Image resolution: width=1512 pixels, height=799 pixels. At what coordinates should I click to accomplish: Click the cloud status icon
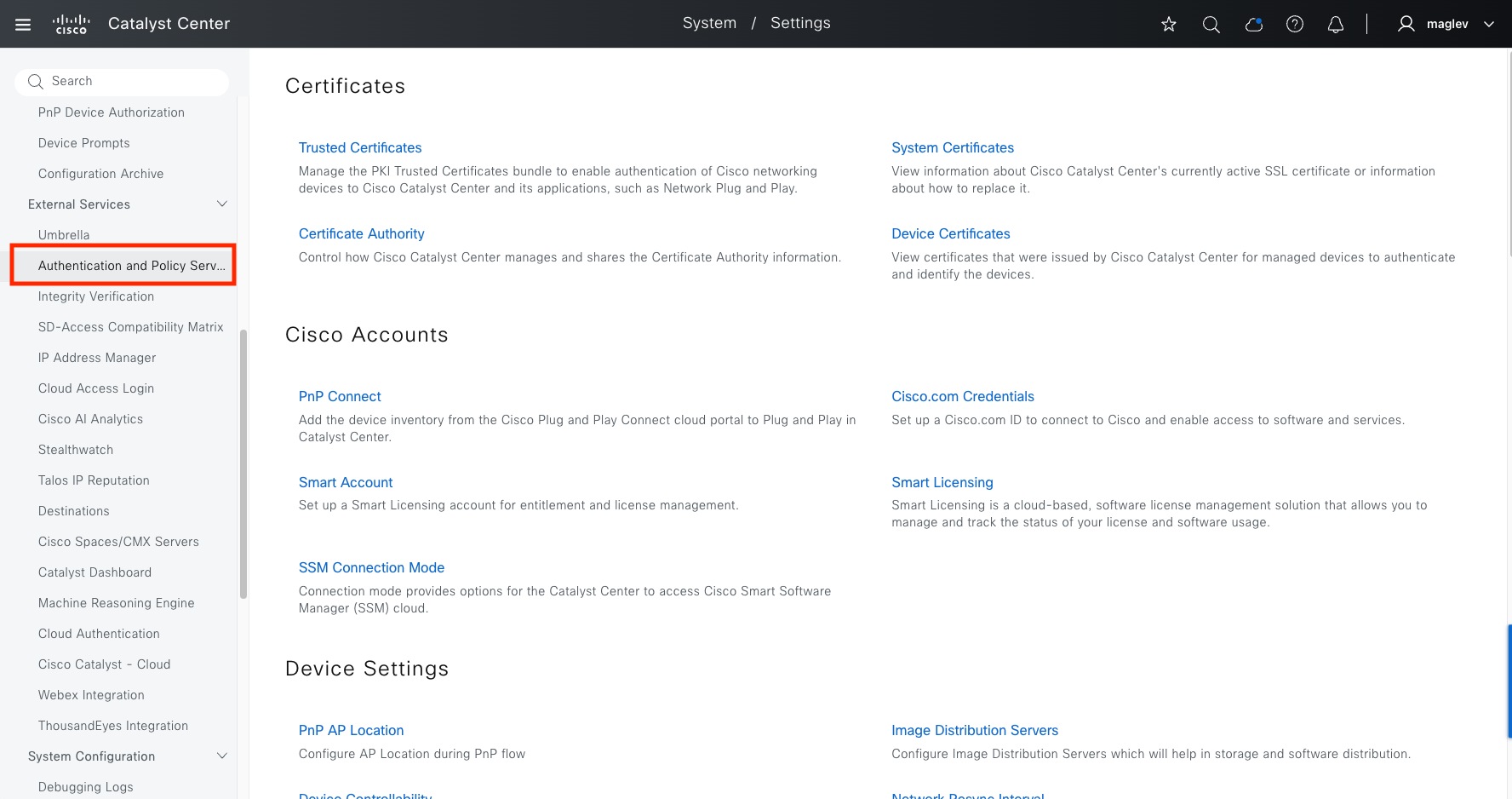1253,24
